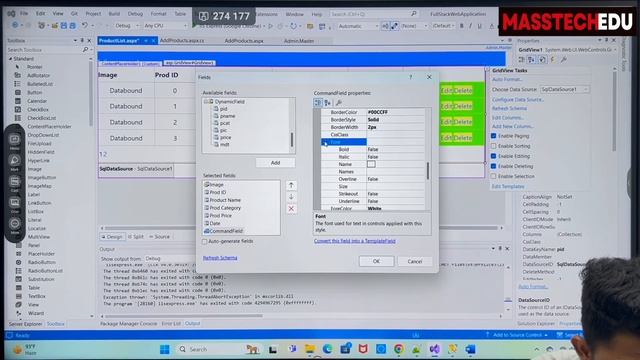Click the Property Pages wrench in Fields dialog
The height and width of the screenshot is (360, 640).
[338, 103]
